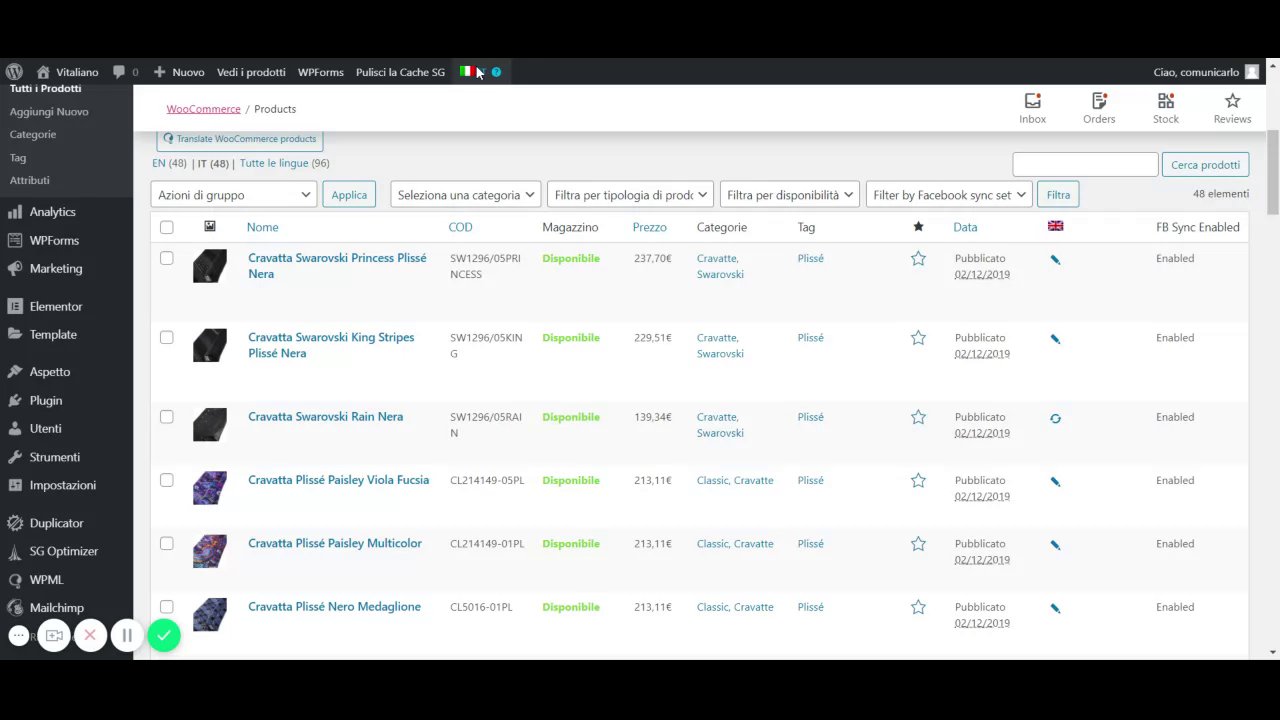This screenshot has height=720, width=1280.
Task: Click Pulisci la Cache SG
Action: (400, 72)
